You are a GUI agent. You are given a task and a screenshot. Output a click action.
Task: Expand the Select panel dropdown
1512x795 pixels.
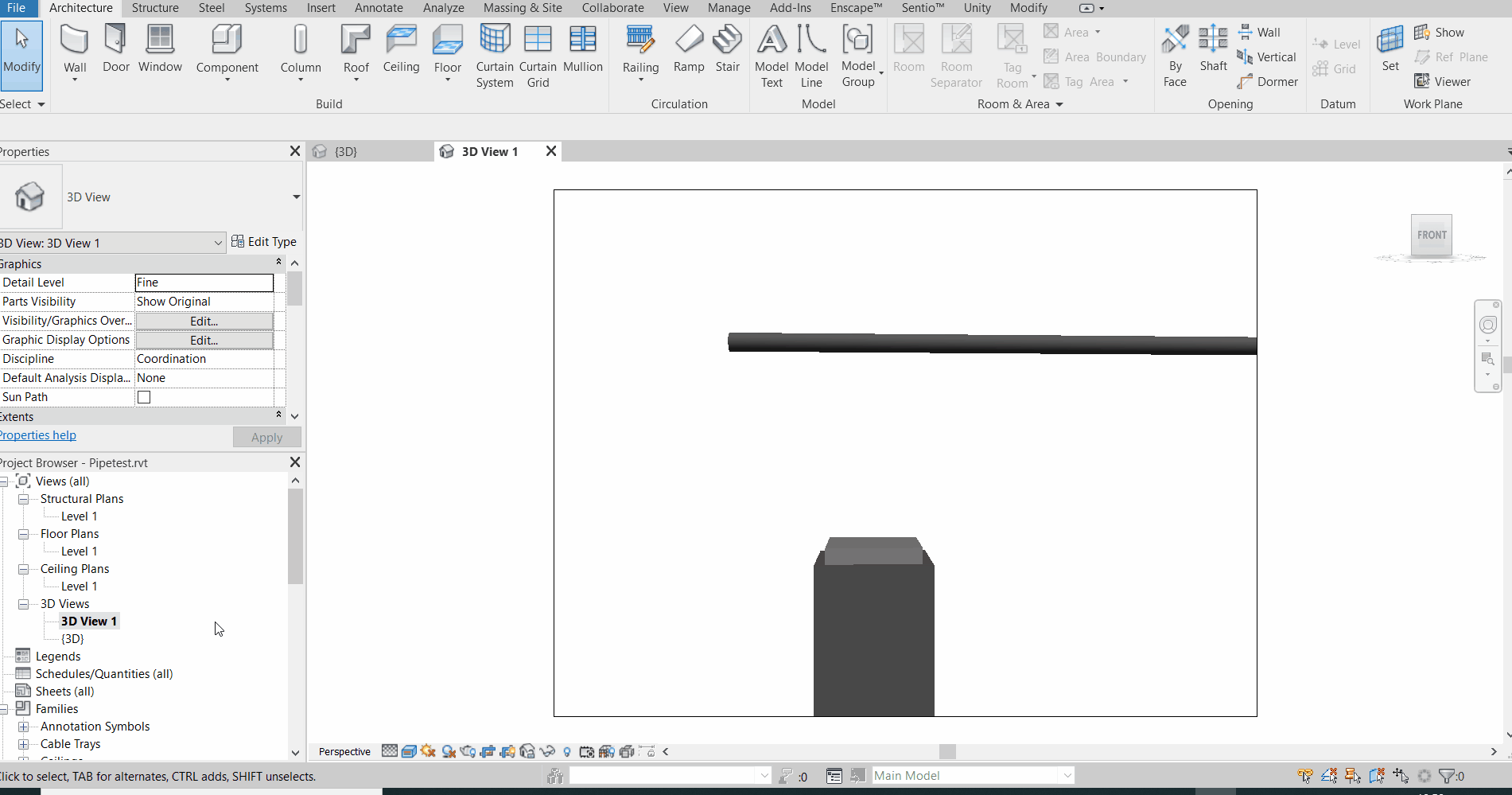coord(41,104)
